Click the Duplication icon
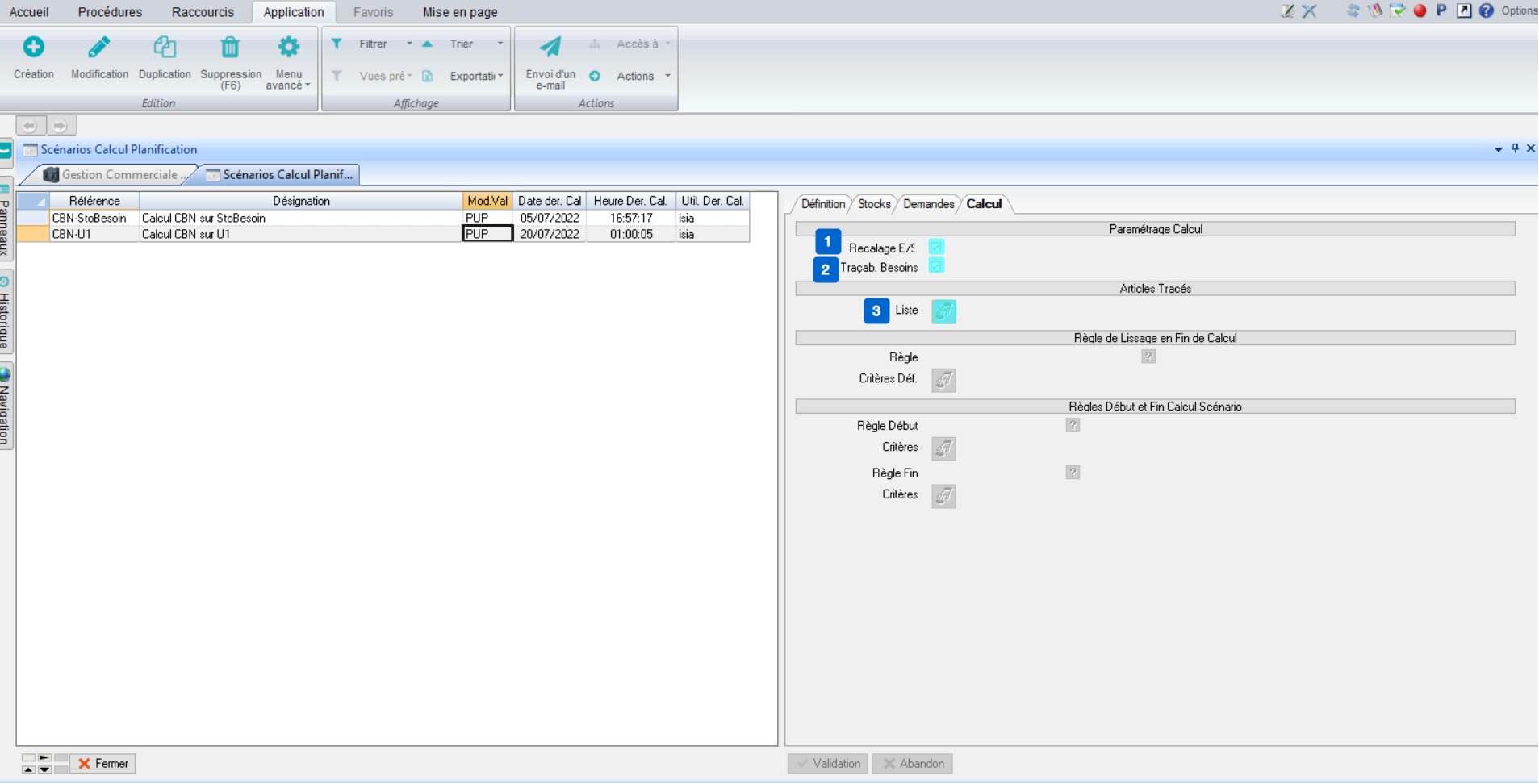 click(x=165, y=48)
